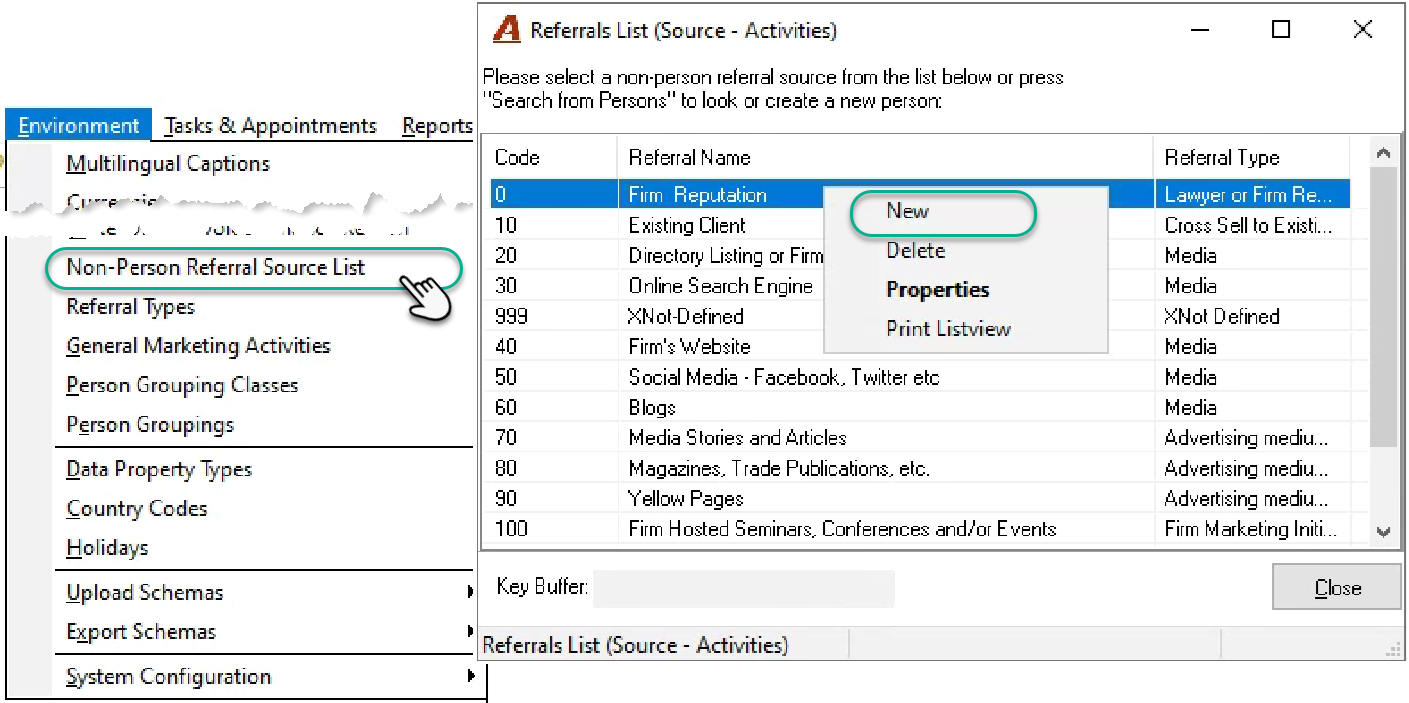Click the scrollbar up arrow in referral list
The width and height of the screenshot is (1409, 703).
[x=1384, y=153]
